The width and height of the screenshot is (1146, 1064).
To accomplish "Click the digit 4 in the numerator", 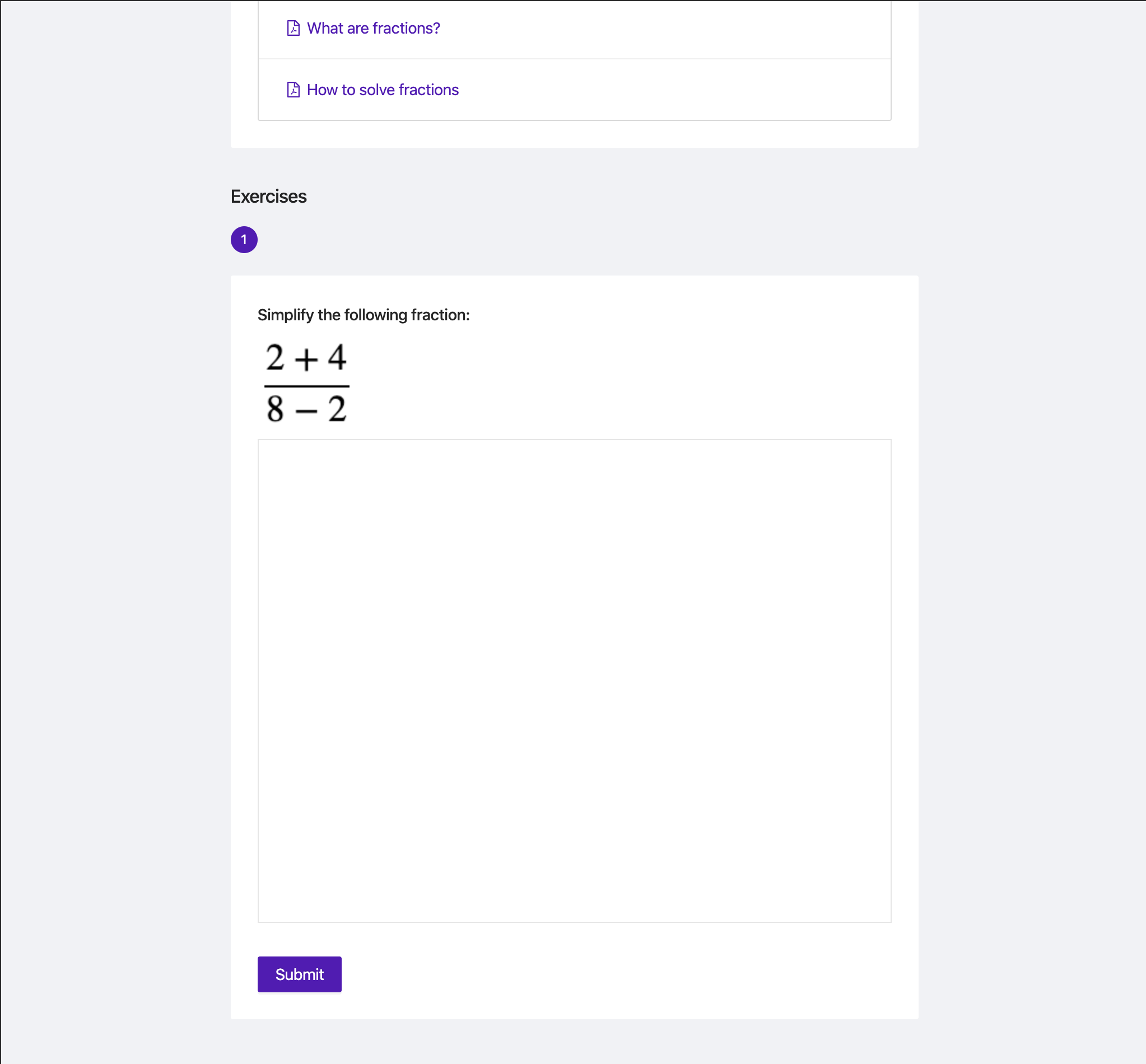I will pos(337,357).
